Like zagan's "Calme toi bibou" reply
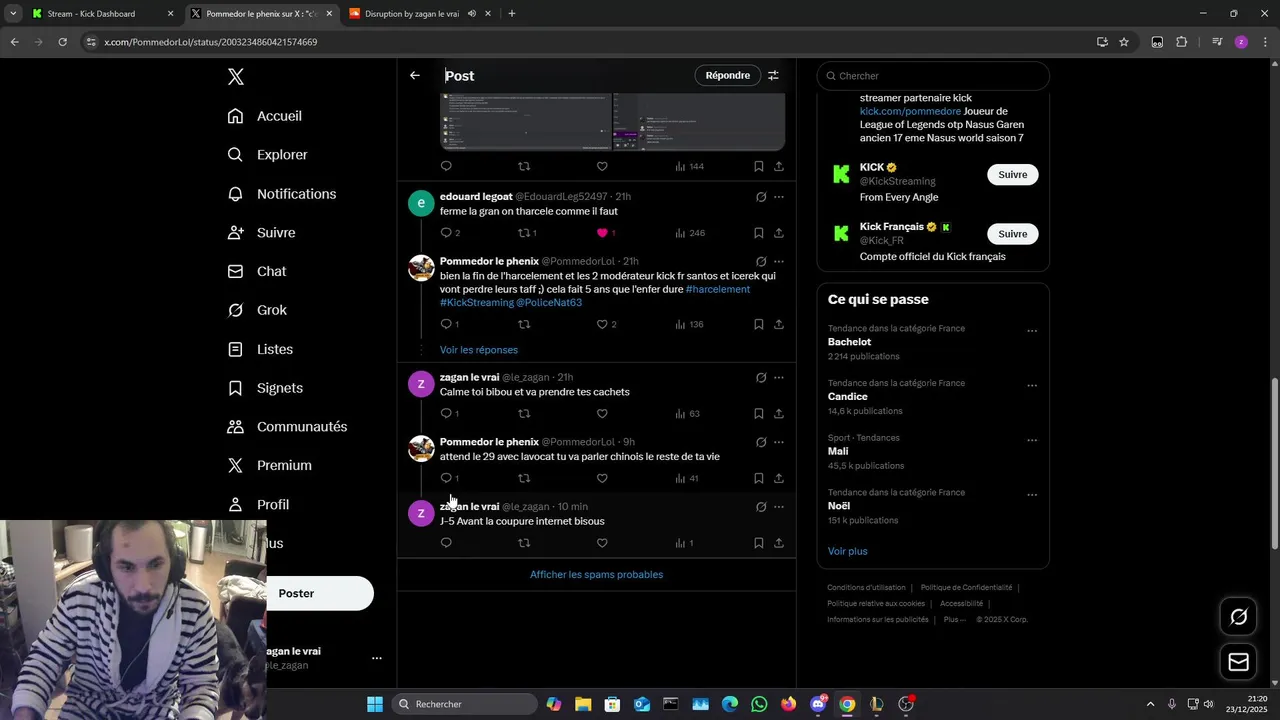 coord(602,414)
